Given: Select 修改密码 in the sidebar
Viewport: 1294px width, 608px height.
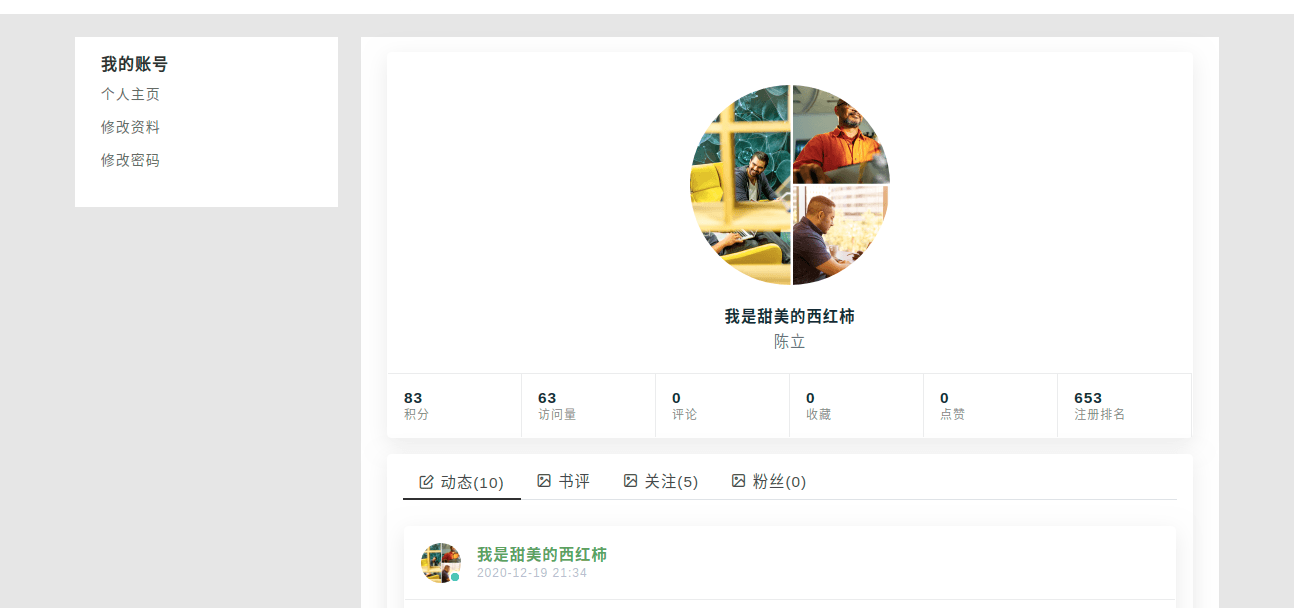Looking at the screenshot, I should (x=130, y=161).
